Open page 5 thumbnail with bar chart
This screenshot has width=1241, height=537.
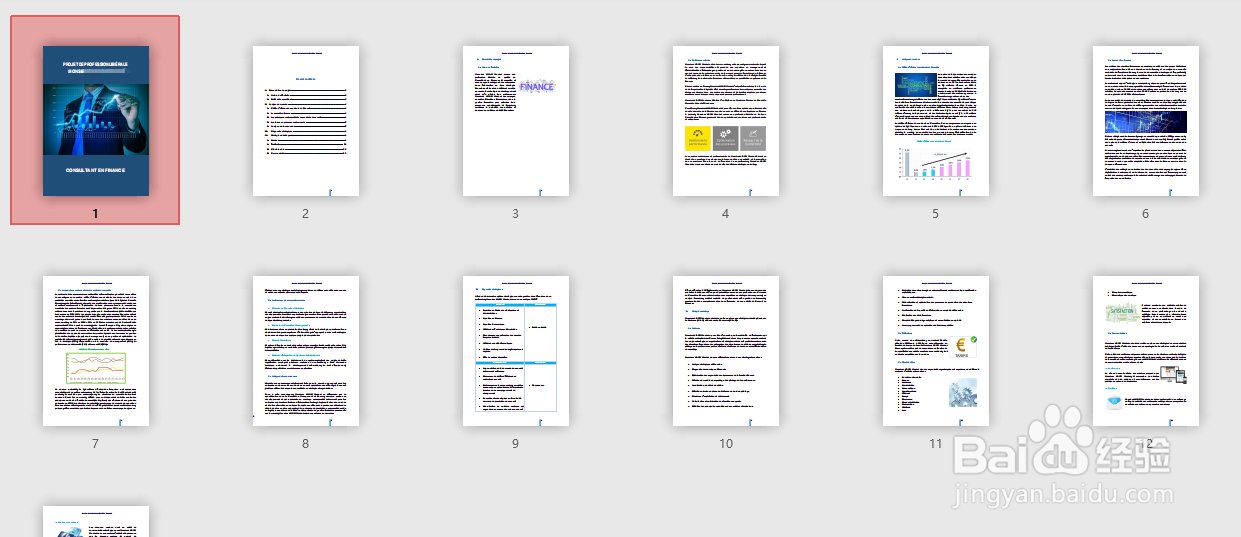[x=935, y=120]
